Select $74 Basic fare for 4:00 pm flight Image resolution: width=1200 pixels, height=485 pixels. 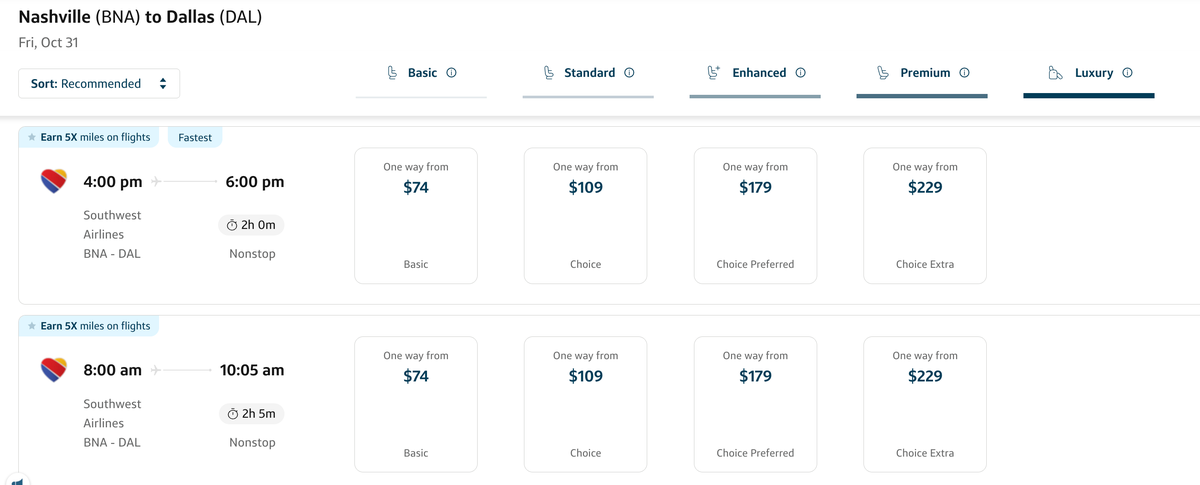click(416, 216)
